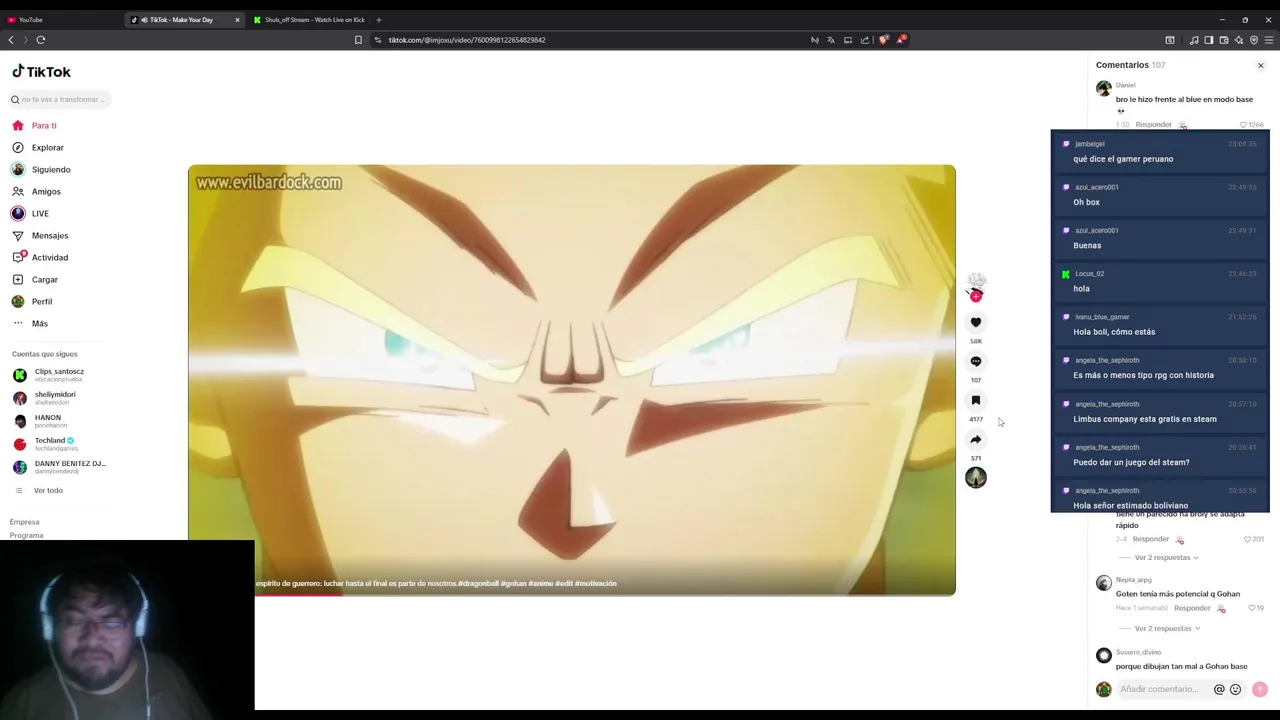Viewport: 1280px width, 720px height.
Task: Open Daniel's commenter avatar
Action: (1103, 89)
